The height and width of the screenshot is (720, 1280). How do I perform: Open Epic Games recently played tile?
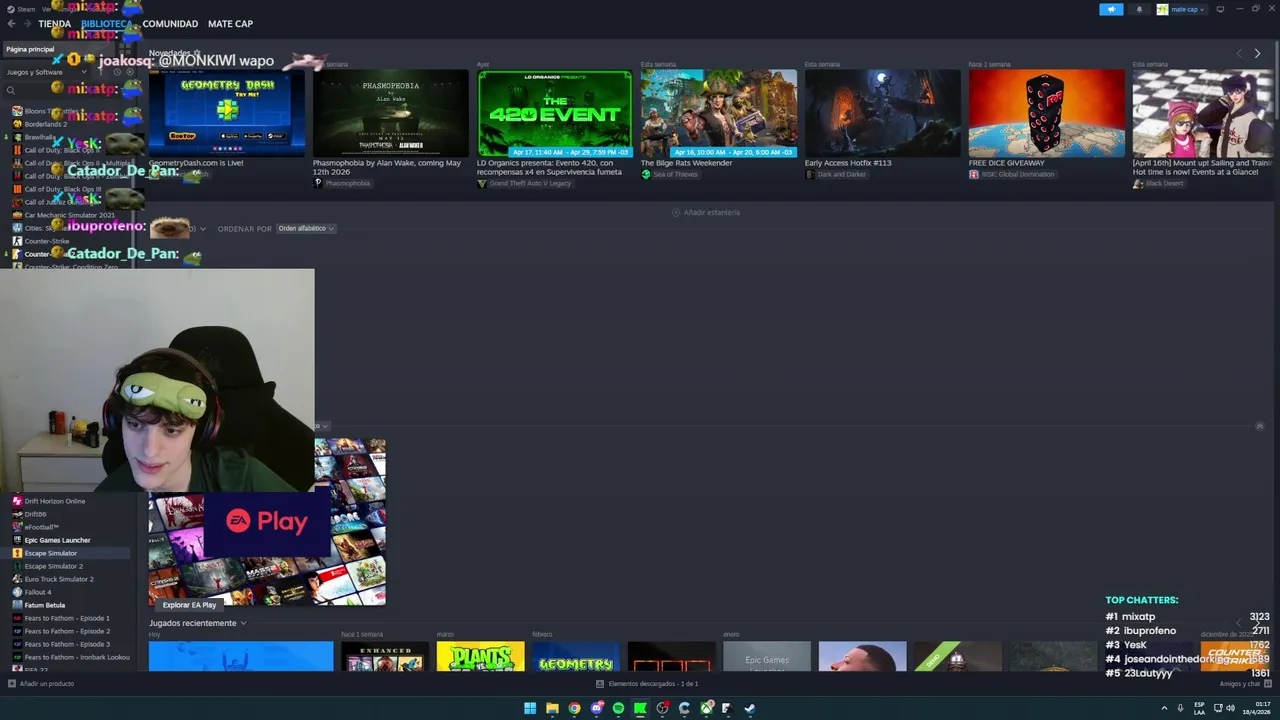point(767,657)
